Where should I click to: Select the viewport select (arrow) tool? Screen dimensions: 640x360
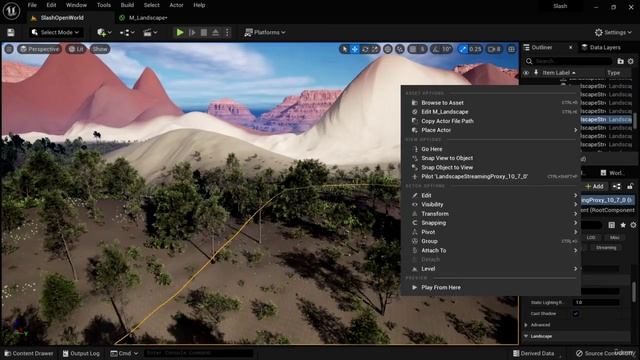pos(344,49)
